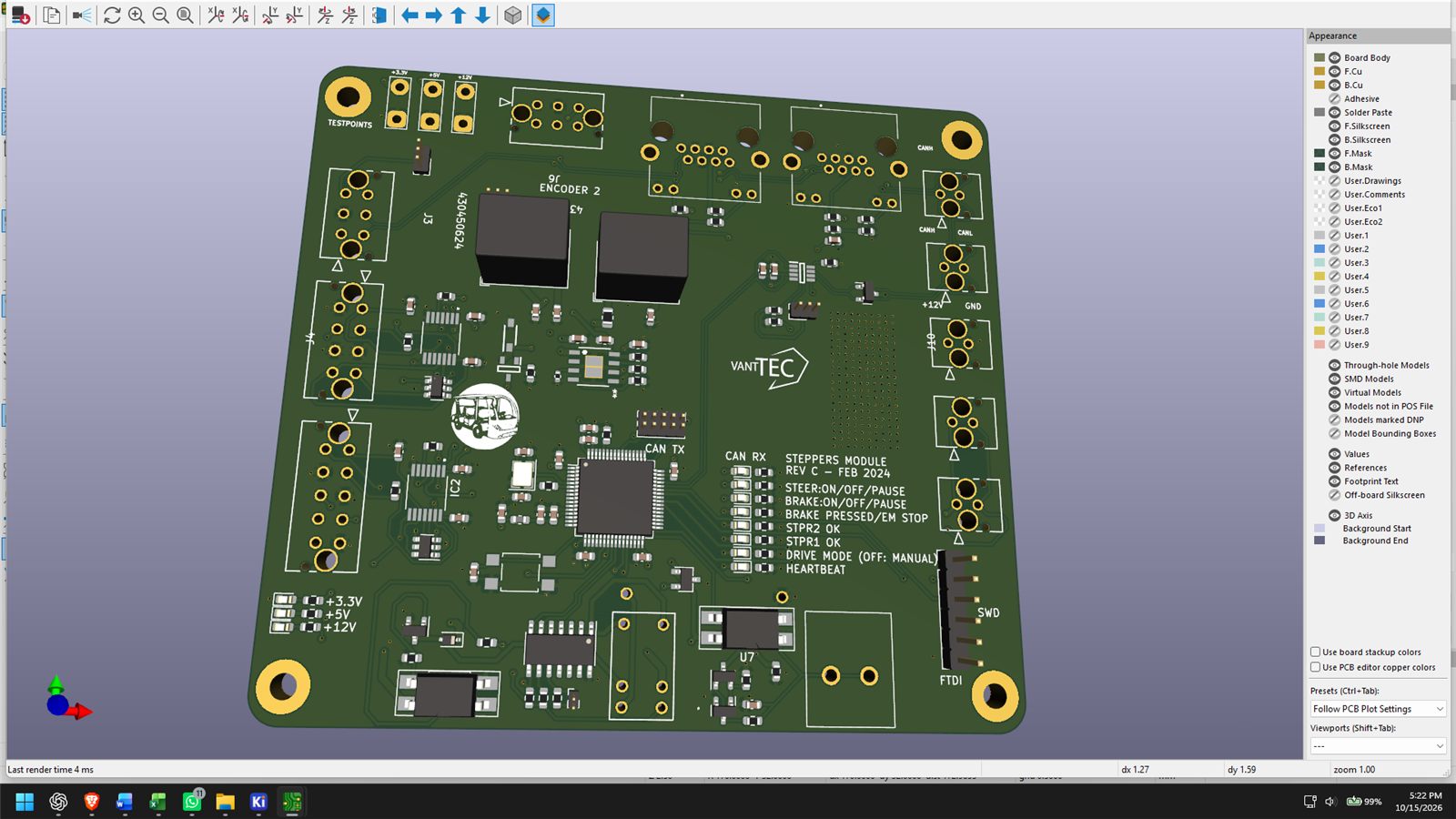Click the redraw view icon
Image resolution: width=1456 pixels, height=819 pixels.
(112, 15)
